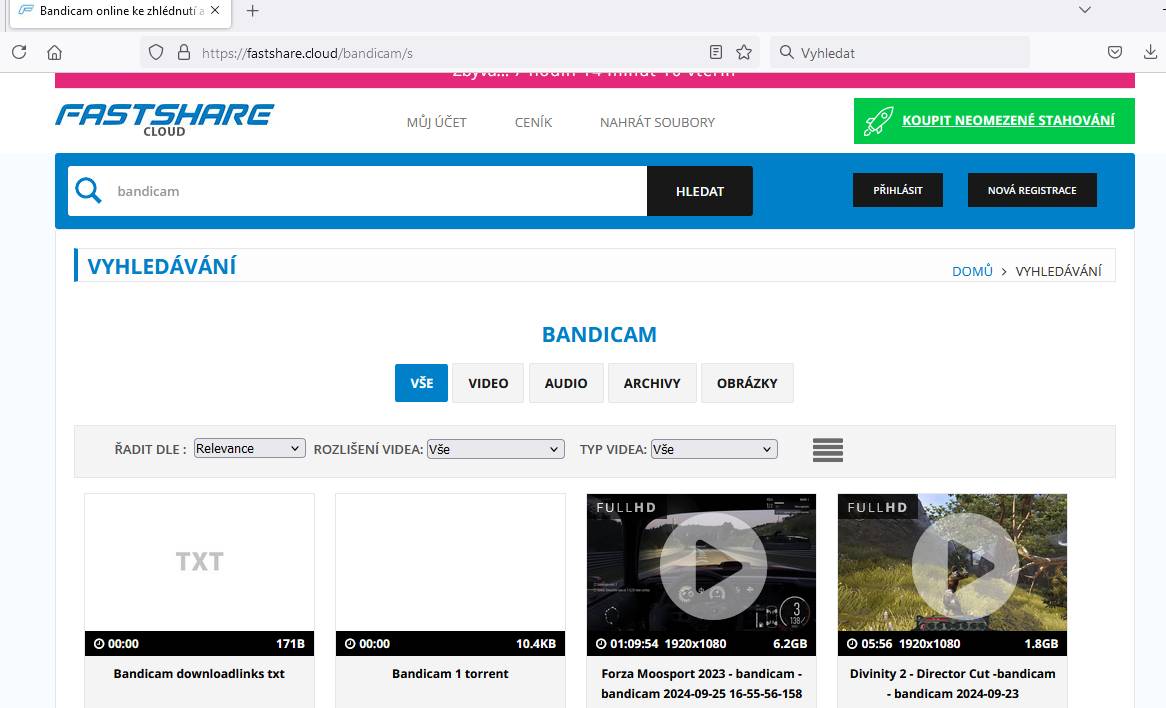
Task: Save page to Pocket icon
Action: (x=1115, y=52)
